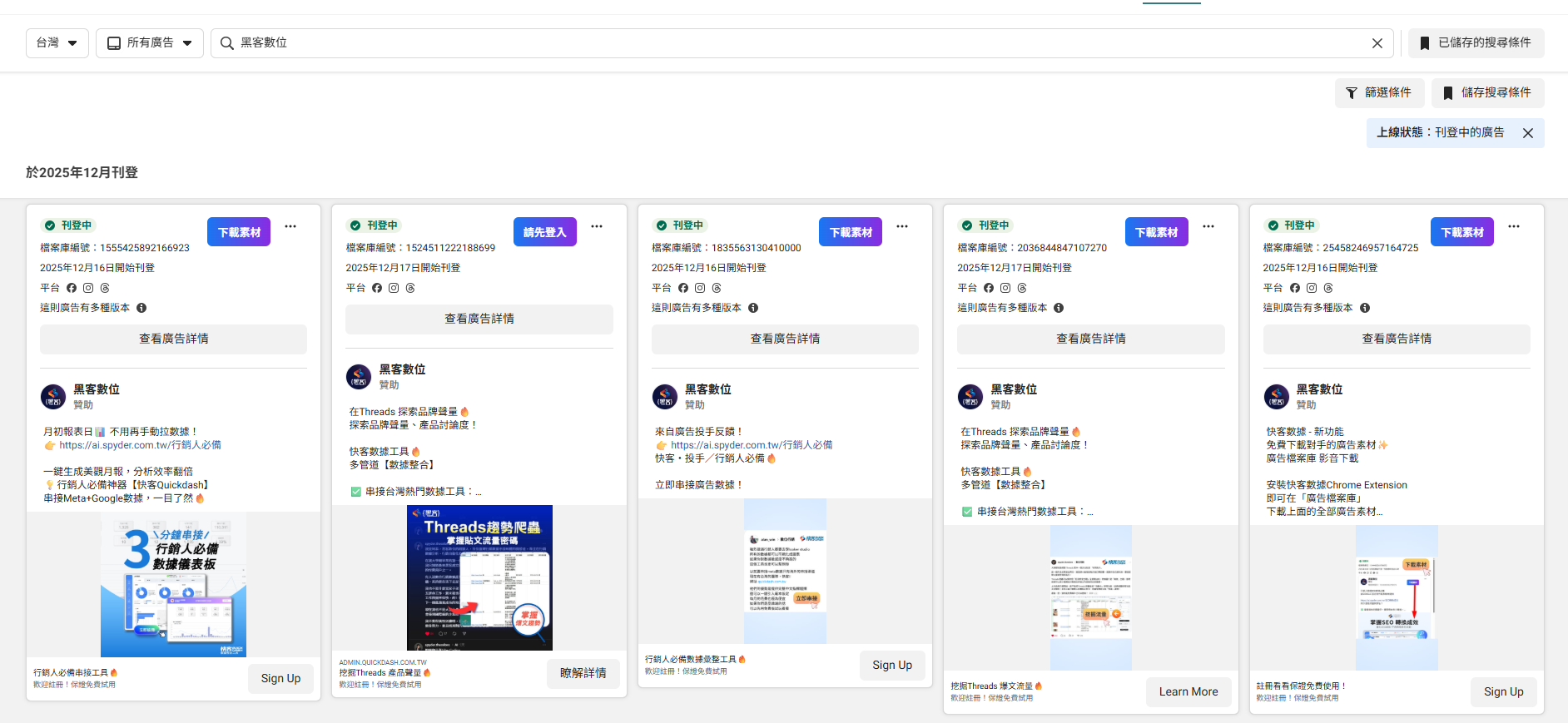Click the 黑客數位 avatar on ad 1555425892166923
This screenshot has height=723, width=1568.
tap(53, 397)
